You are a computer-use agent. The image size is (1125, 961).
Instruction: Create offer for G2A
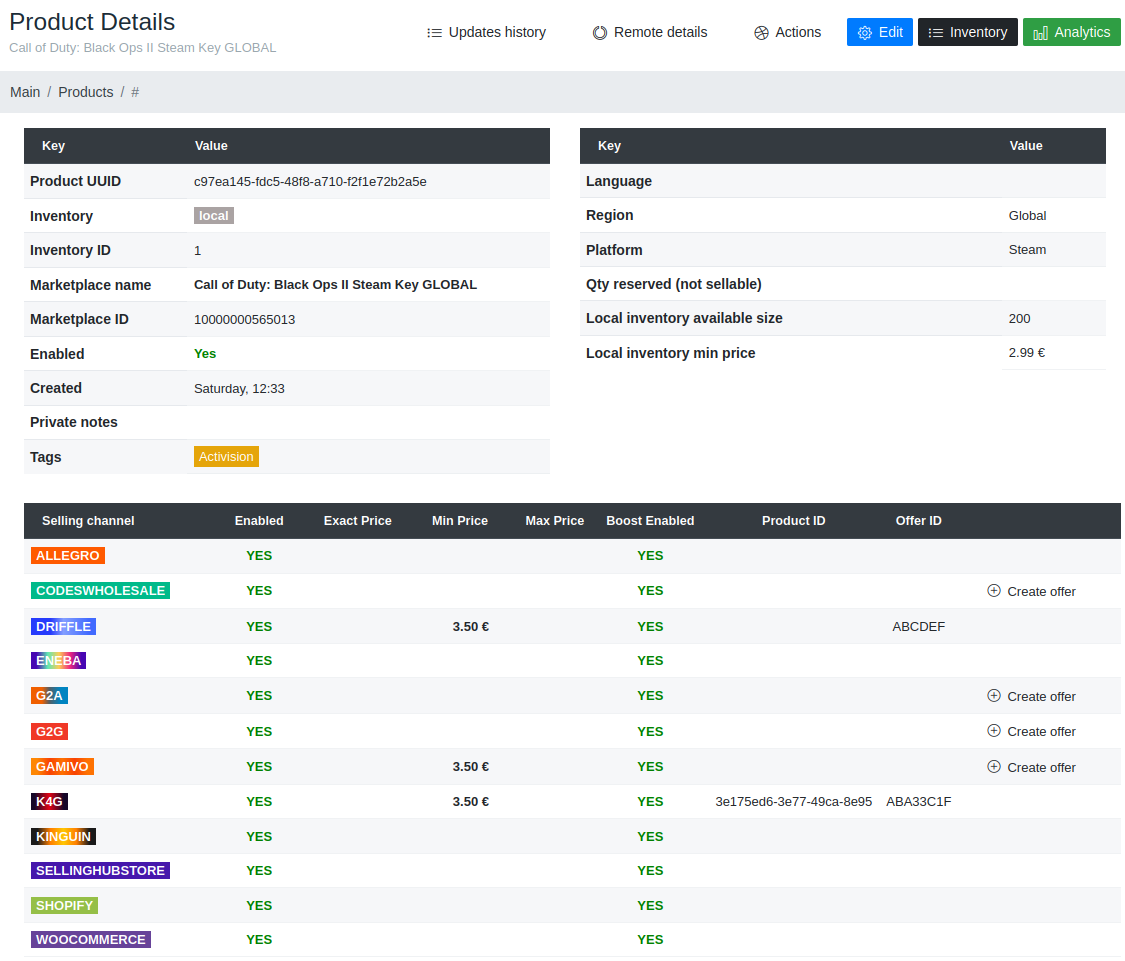pyautogui.click(x=1031, y=696)
